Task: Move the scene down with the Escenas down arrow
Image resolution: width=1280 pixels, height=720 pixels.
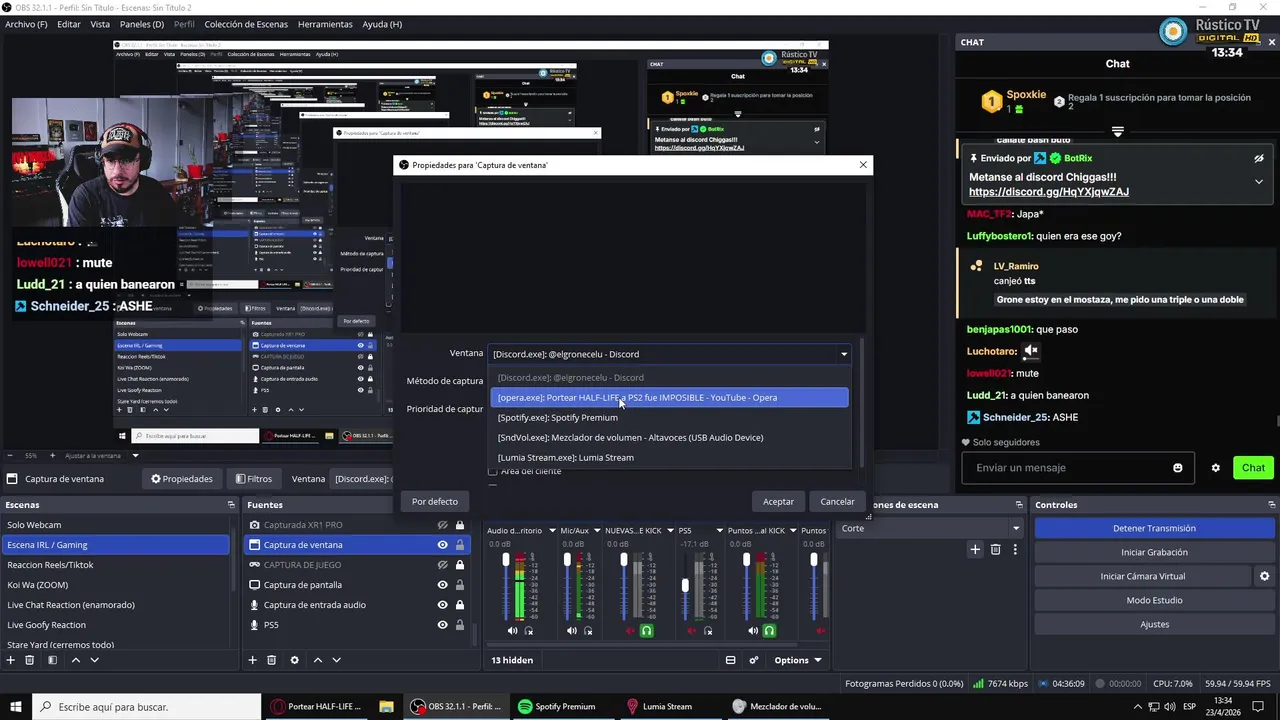Action: point(95,660)
